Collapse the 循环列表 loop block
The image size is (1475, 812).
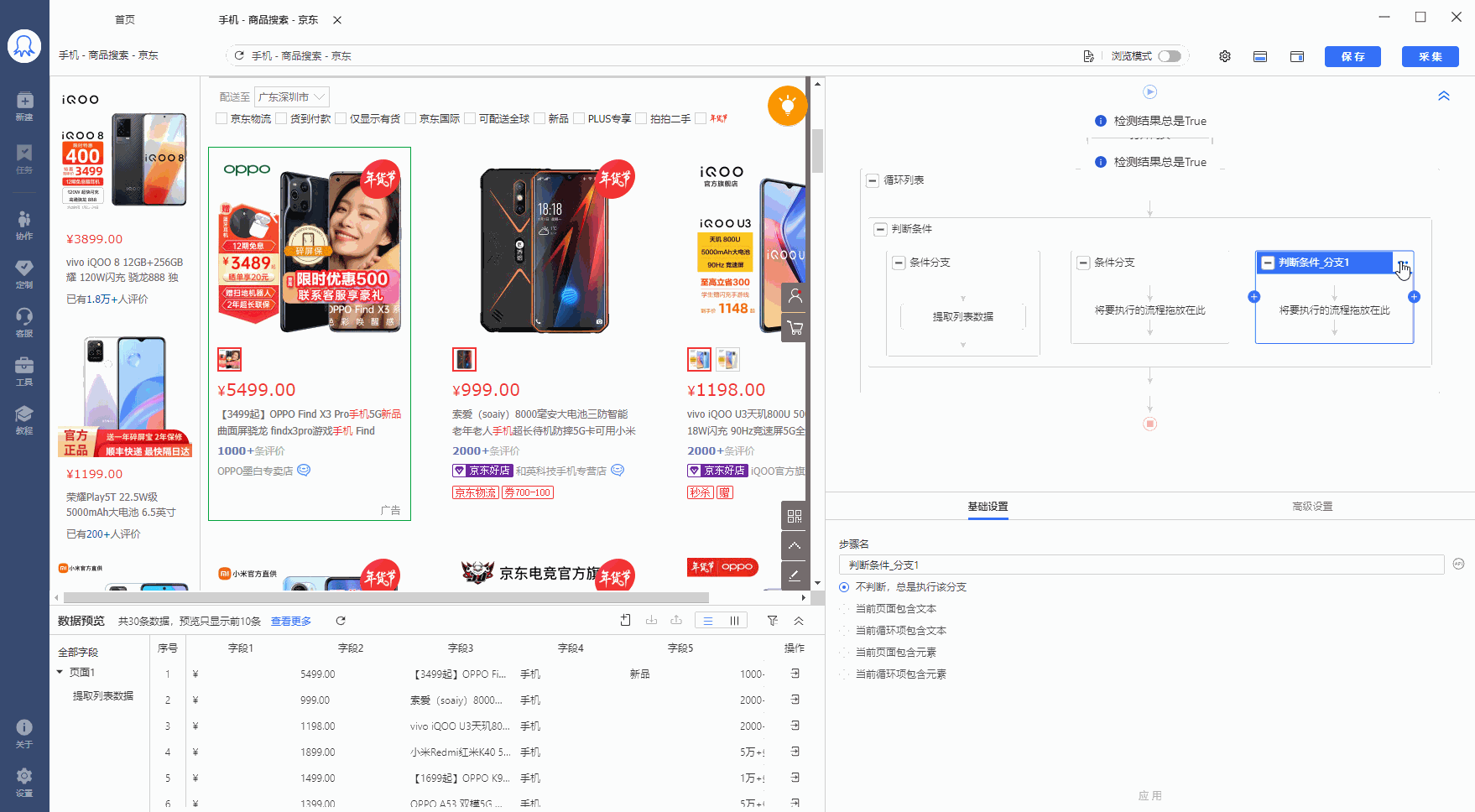coord(873,180)
